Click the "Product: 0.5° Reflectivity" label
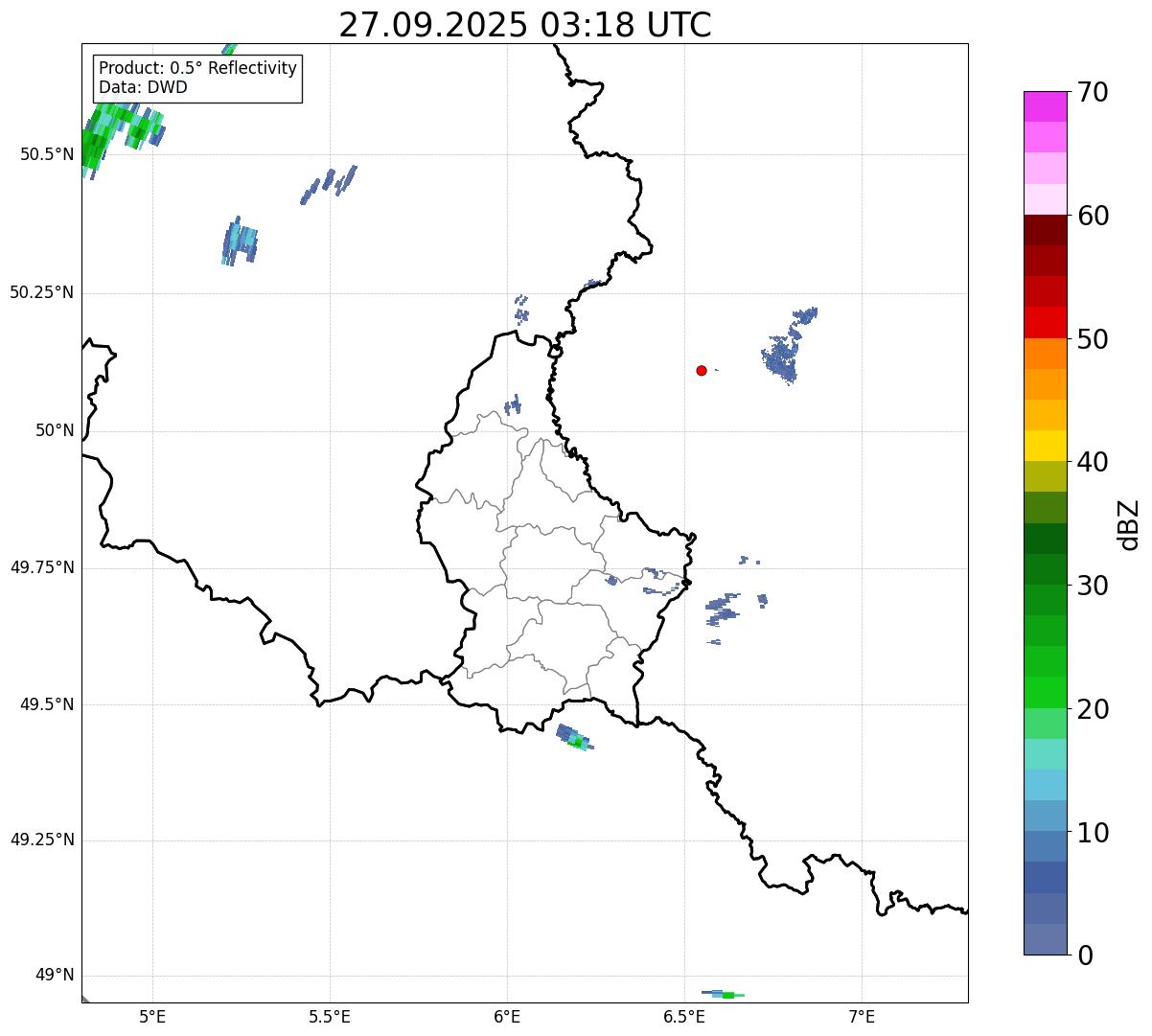This screenshot has width=1152, height=1036. (x=197, y=69)
